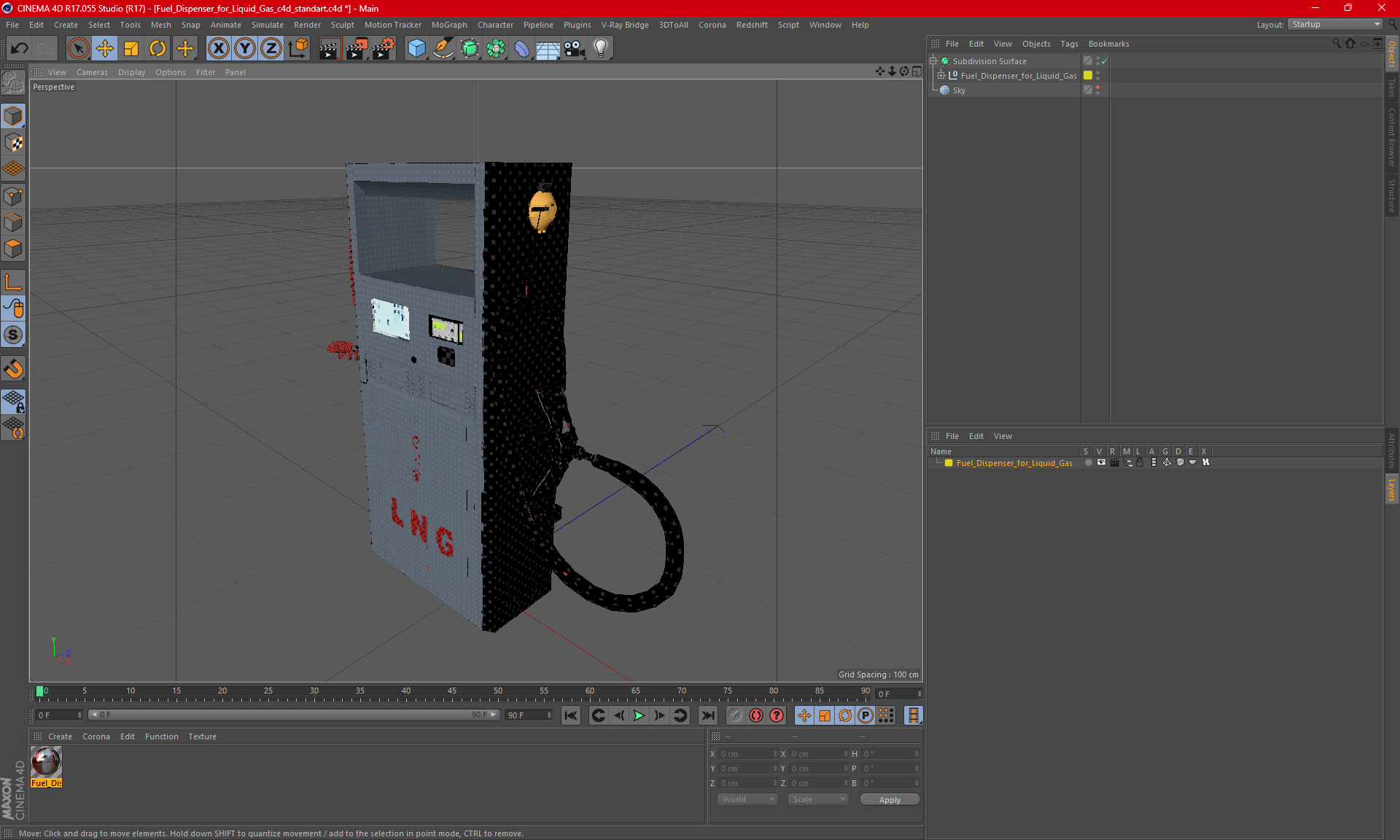Viewport: 1400px width, 840px height.
Task: Click the Render to Picture Viewer icon
Action: coord(357,49)
